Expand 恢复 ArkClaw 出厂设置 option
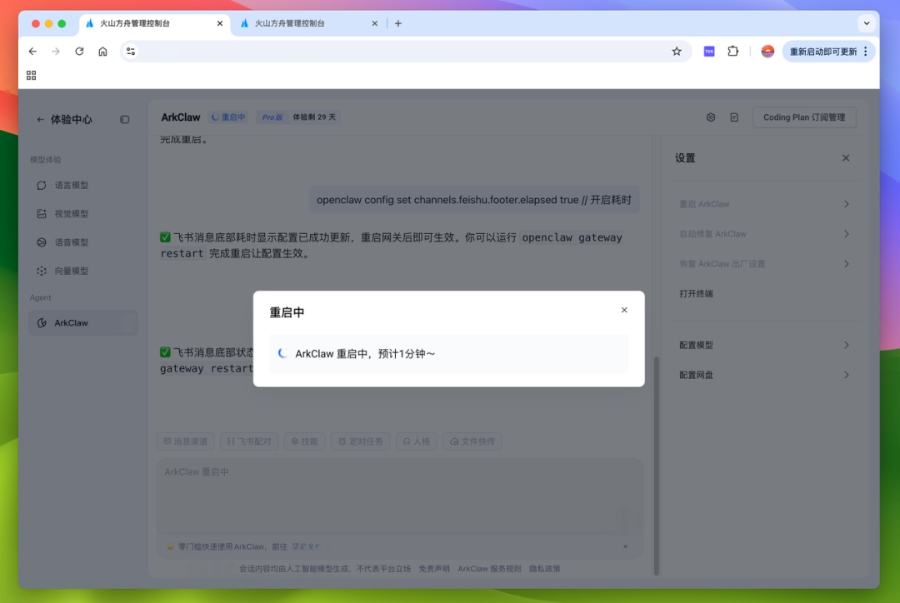900x603 pixels. click(764, 263)
